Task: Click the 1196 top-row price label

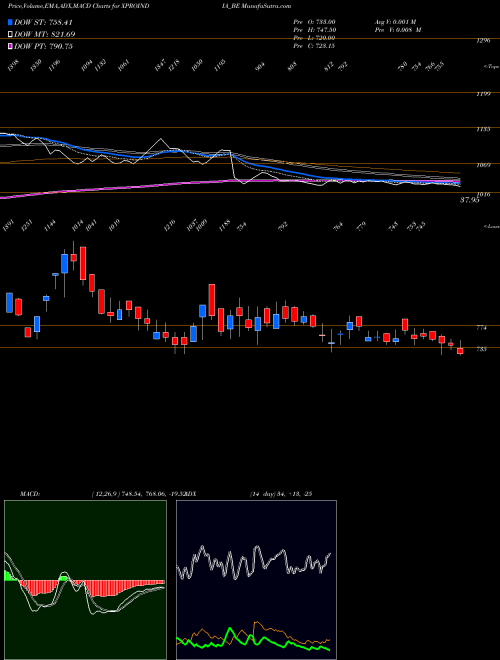Action: pyautogui.click(x=55, y=65)
